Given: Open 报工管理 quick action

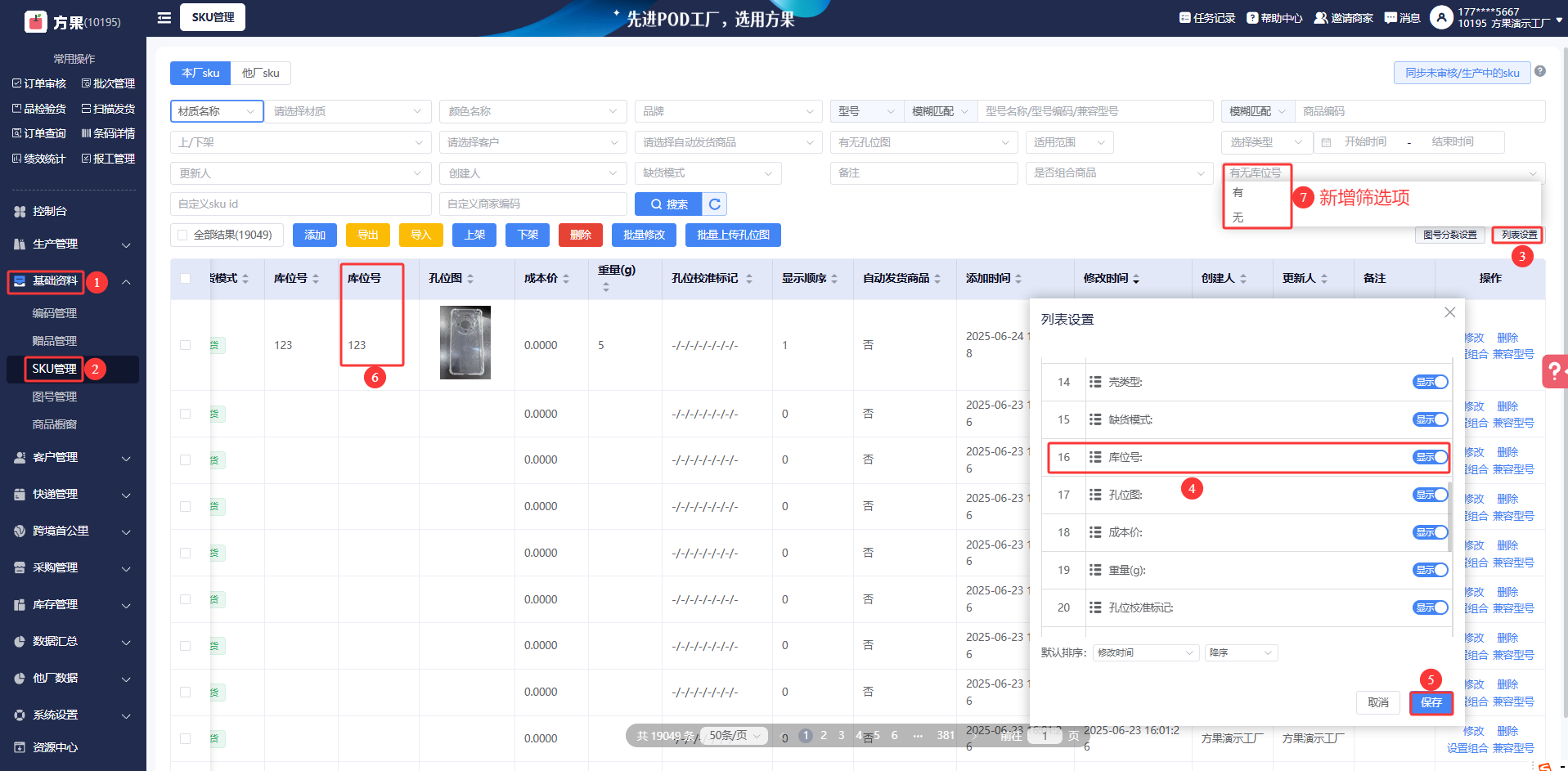Looking at the screenshot, I should [x=108, y=159].
